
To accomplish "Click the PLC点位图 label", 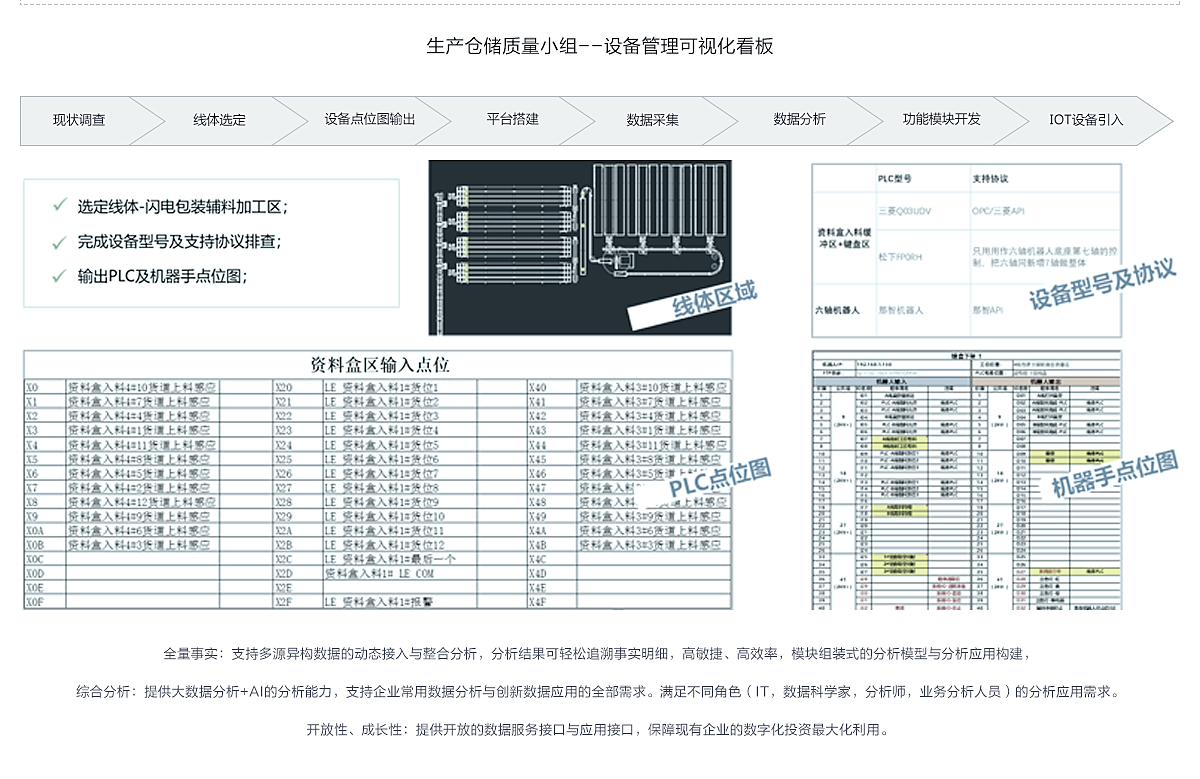I will click(720, 476).
